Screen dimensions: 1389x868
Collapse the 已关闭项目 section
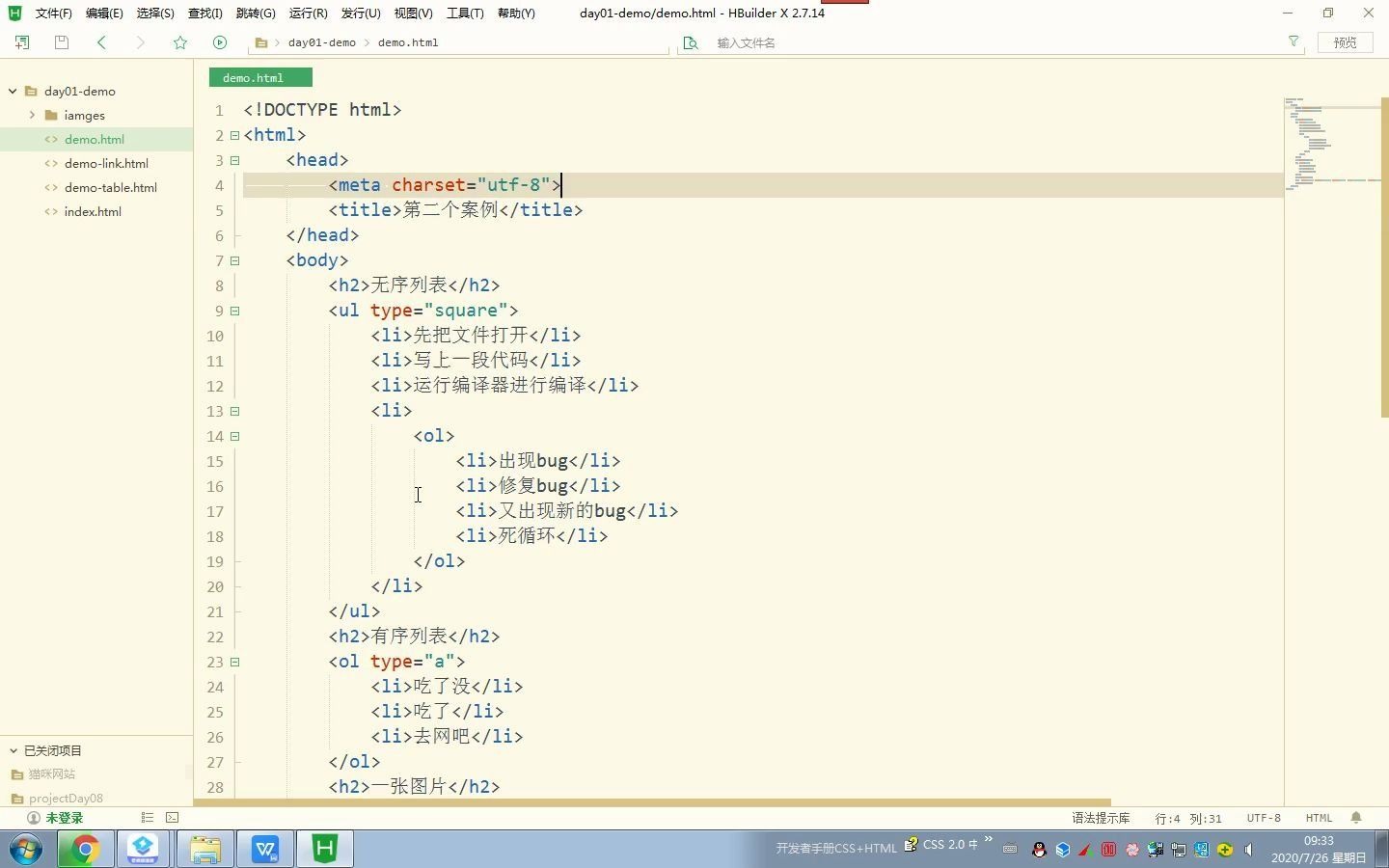pos(14,750)
